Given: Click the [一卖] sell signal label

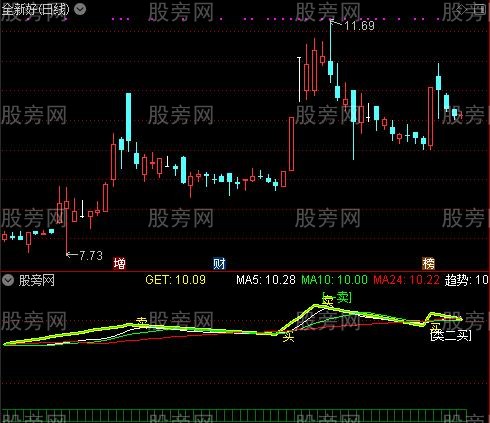Looking at the screenshot, I should pos(337,298).
